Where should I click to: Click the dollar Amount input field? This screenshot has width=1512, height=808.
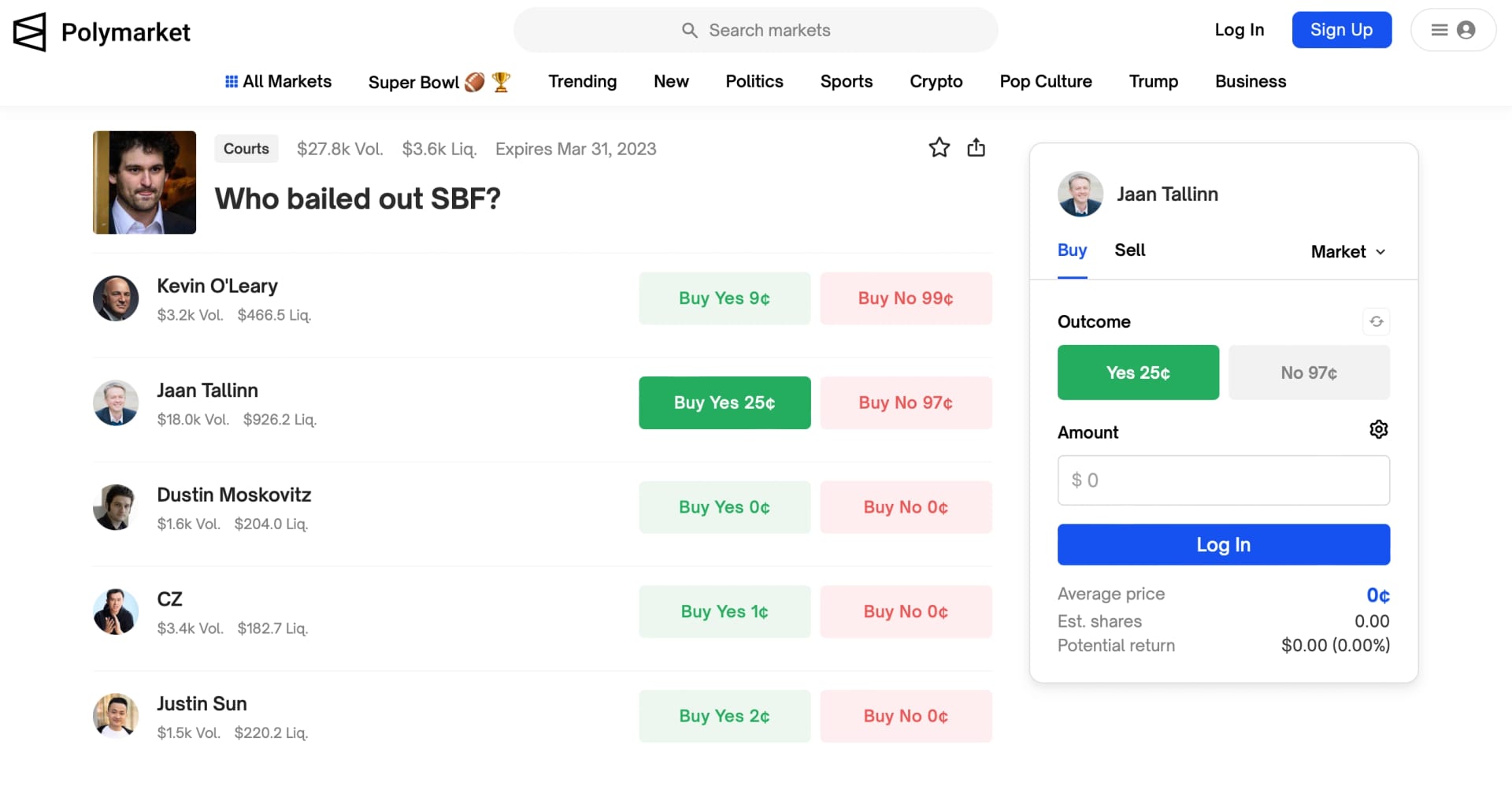[x=1222, y=480]
